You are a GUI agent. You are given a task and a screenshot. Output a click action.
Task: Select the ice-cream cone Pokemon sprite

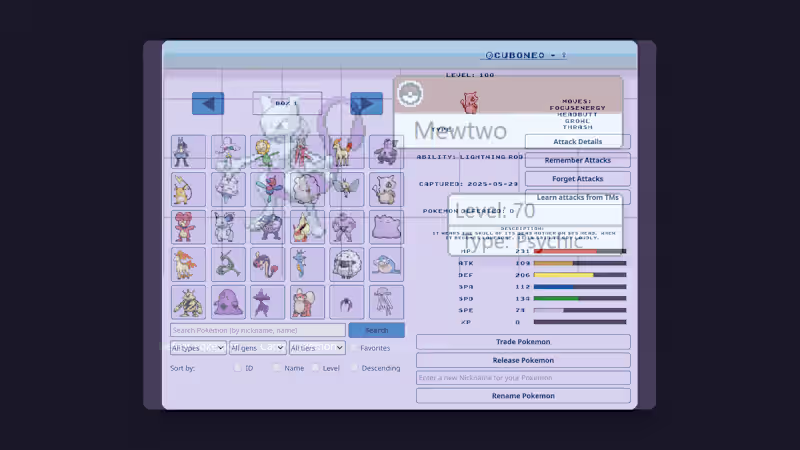pyautogui.click(x=228, y=189)
